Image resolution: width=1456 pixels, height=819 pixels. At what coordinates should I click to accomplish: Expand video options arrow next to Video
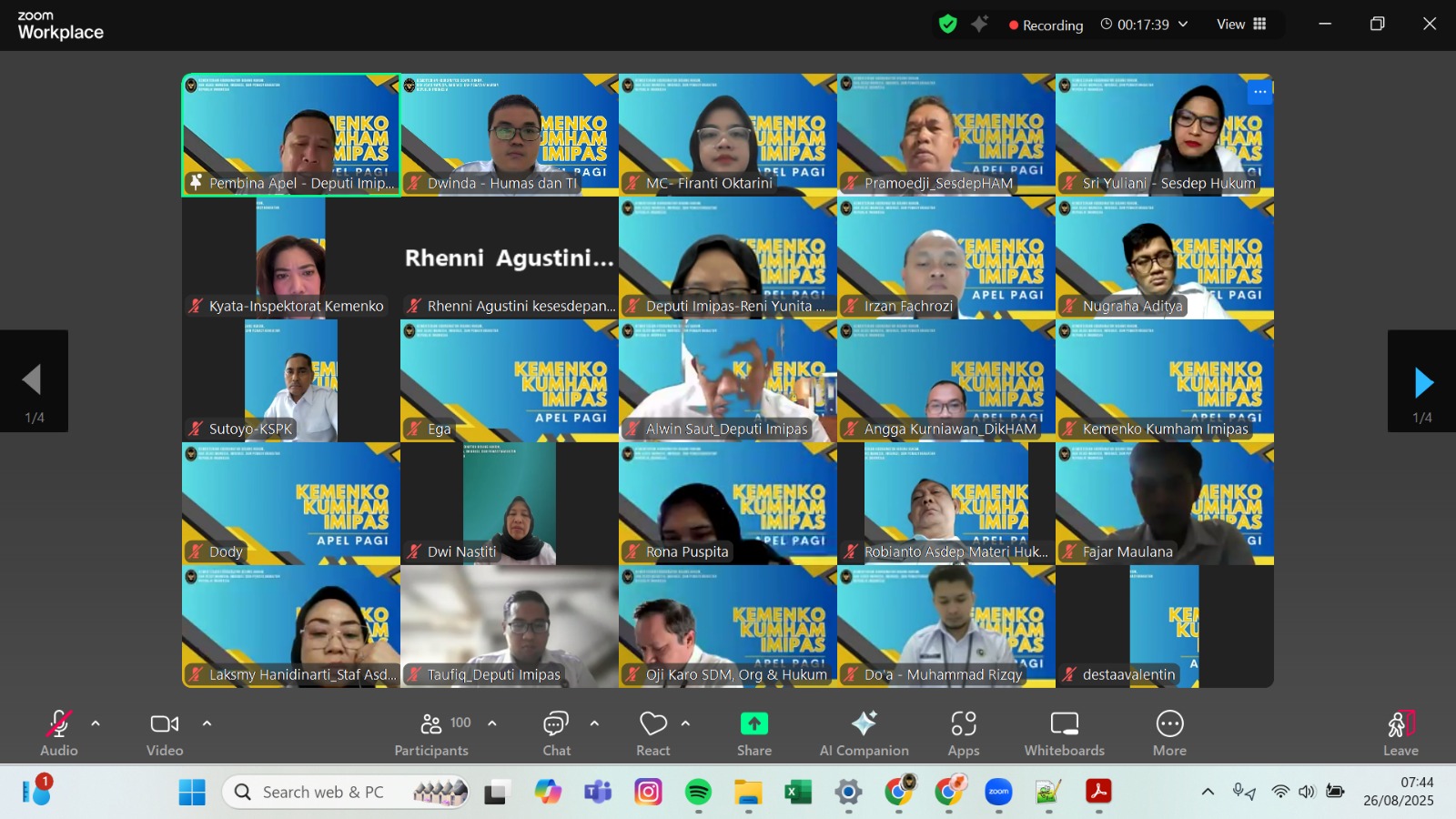point(207,723)
